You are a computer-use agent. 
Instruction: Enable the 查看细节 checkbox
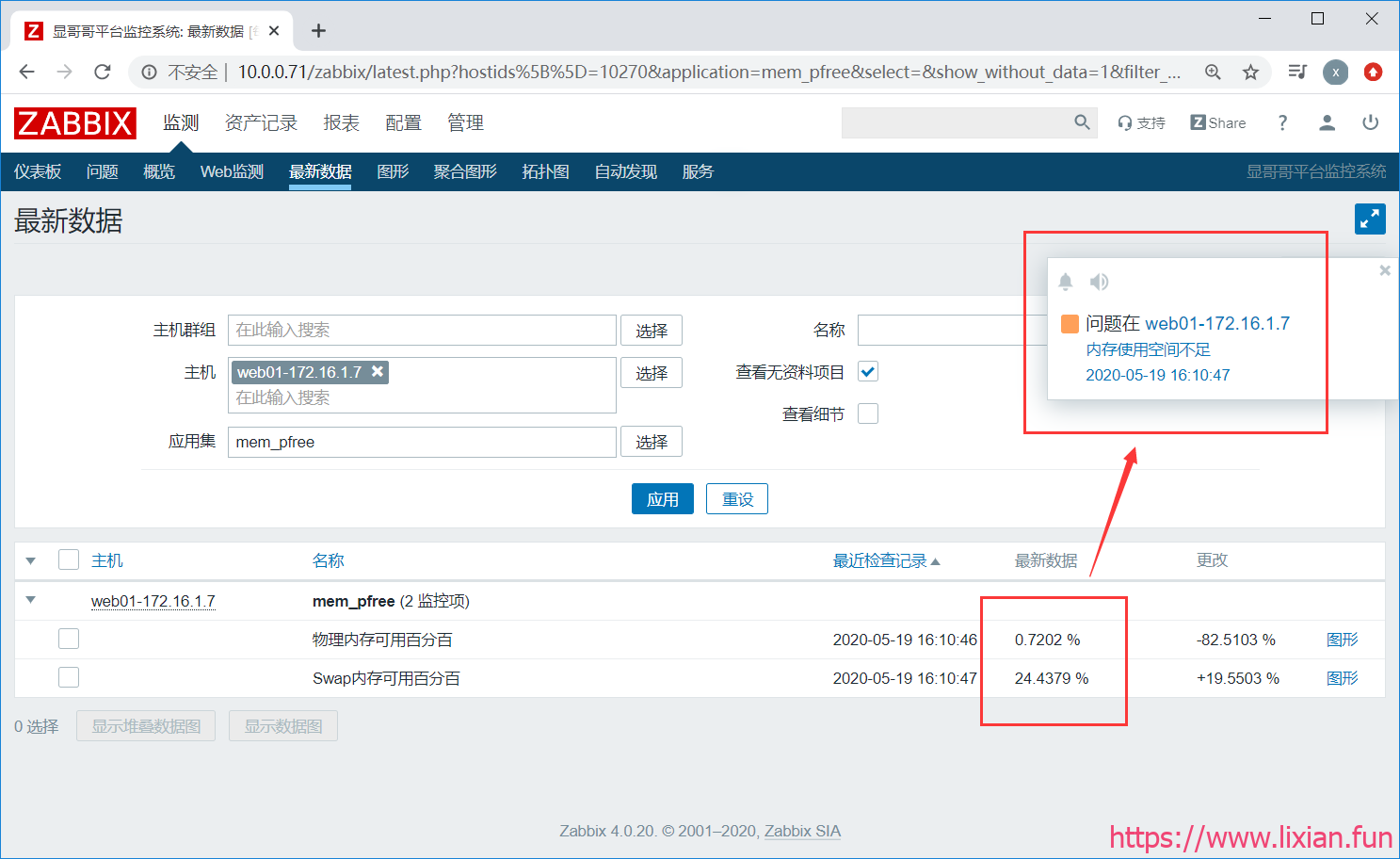pyautogui.click(x=868, y=413)
